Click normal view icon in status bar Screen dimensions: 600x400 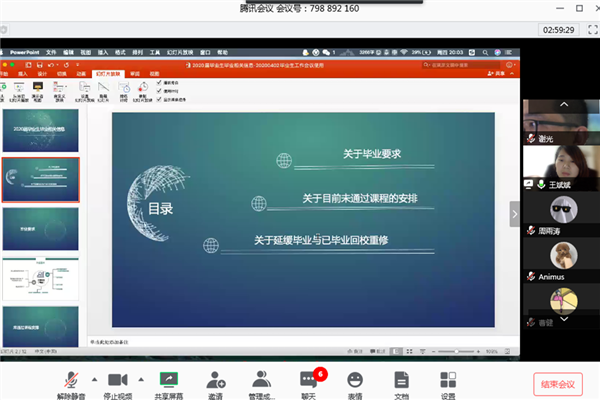click(x=396, y=351)
